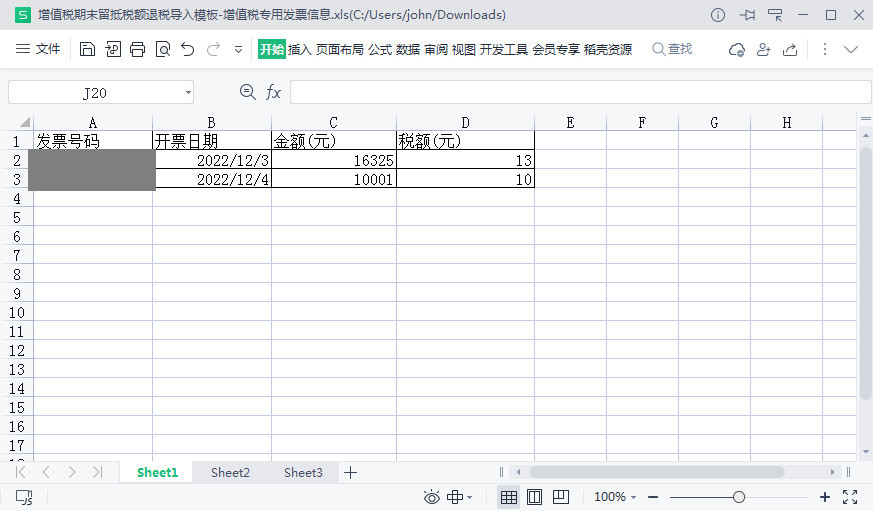This screenshot has height=514, width=874.
Task: Open the 文件 menu
Action: 40,49
